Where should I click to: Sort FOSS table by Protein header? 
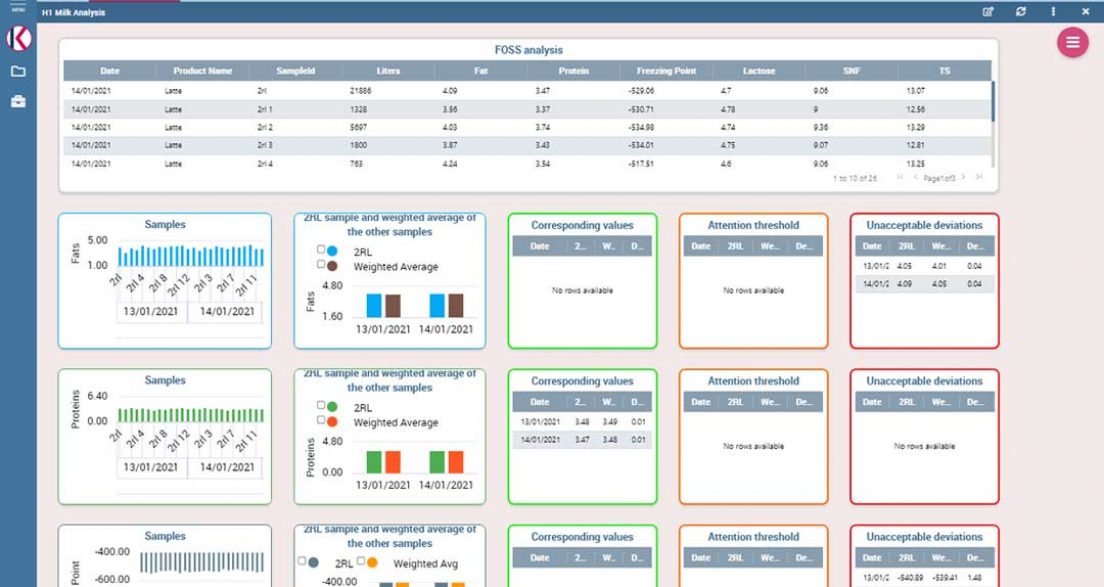(x=574, y=71)
